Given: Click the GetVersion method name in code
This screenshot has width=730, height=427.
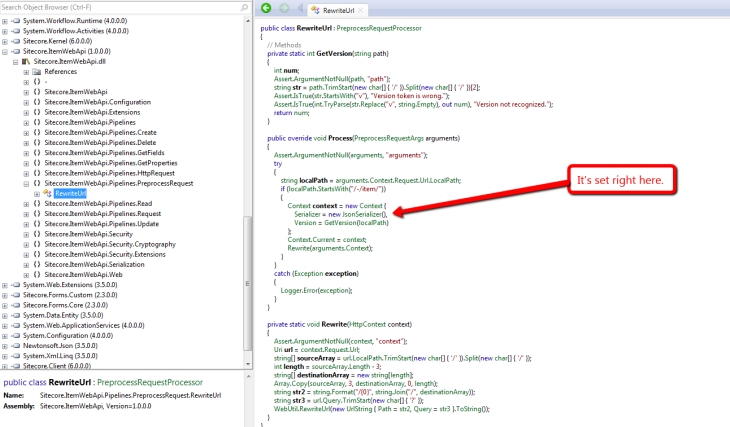Looking at the screenshot, I should tap(334, 54).
